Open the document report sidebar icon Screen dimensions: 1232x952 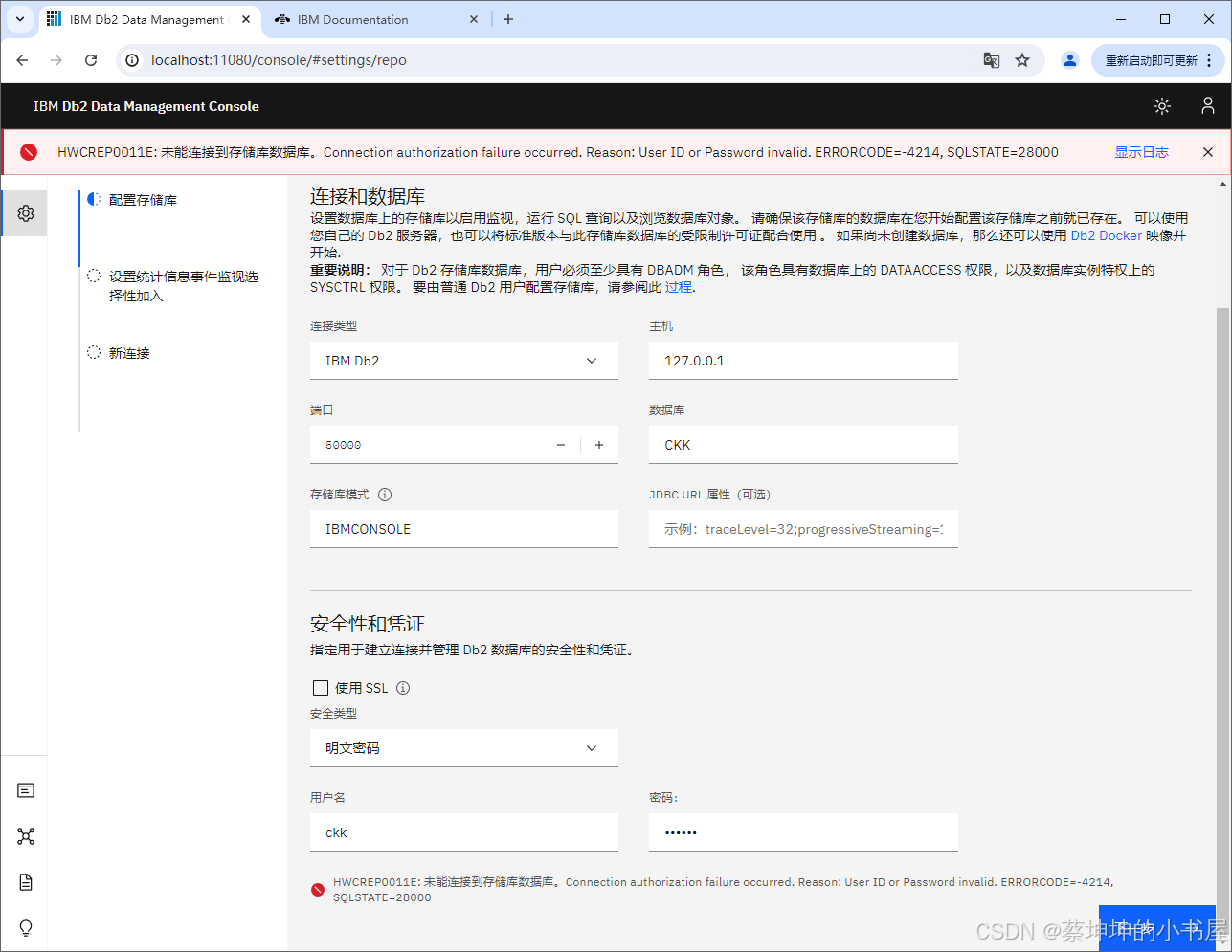26,882
